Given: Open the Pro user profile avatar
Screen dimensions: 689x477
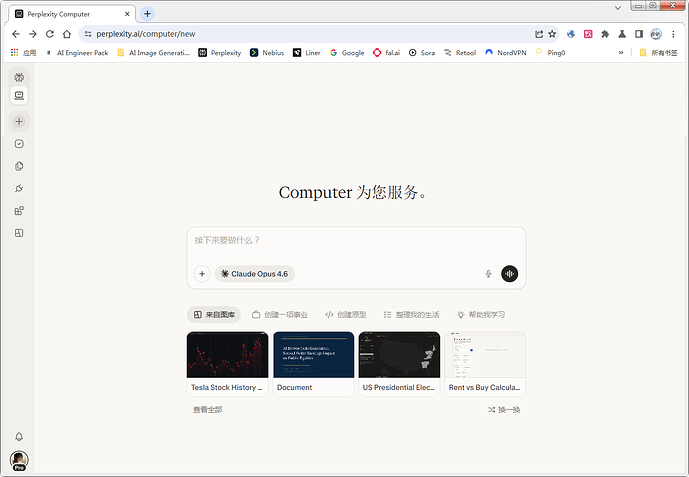Looking at the screenshot, I should (x=19, y=460).
